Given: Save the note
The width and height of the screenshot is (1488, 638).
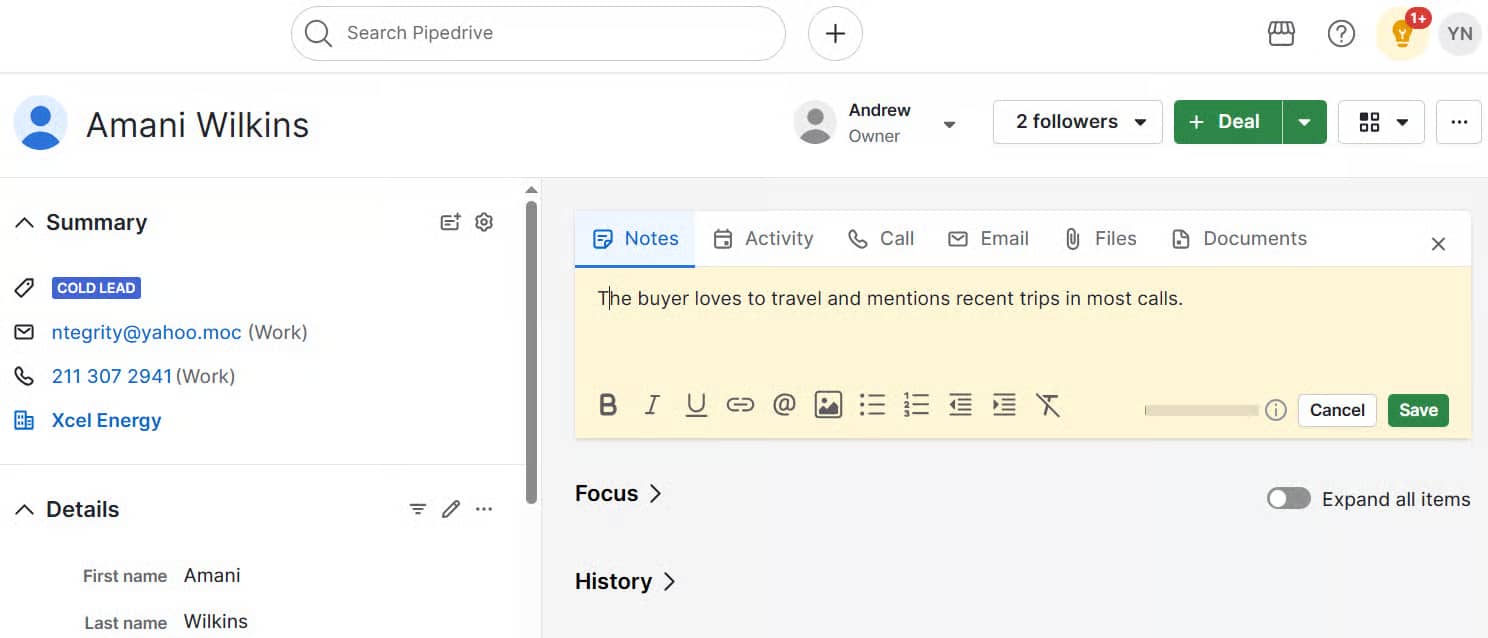Looking at the screenshot, I should pos(1418,410).
